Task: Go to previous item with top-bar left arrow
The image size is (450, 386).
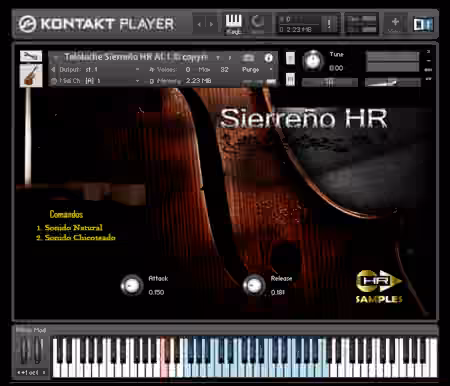Action: 199,24
